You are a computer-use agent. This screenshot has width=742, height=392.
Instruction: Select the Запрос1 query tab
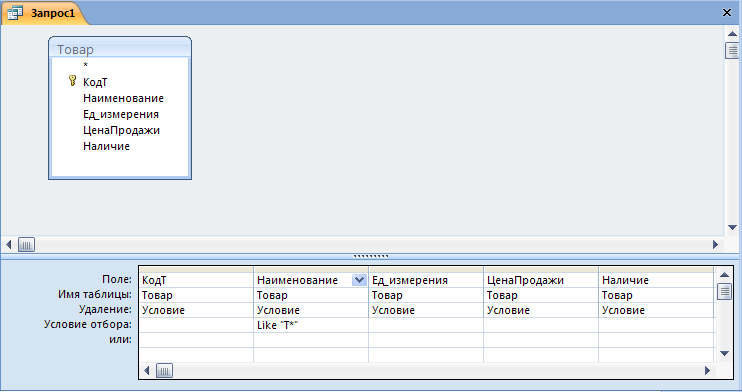[x=44, y=13]
